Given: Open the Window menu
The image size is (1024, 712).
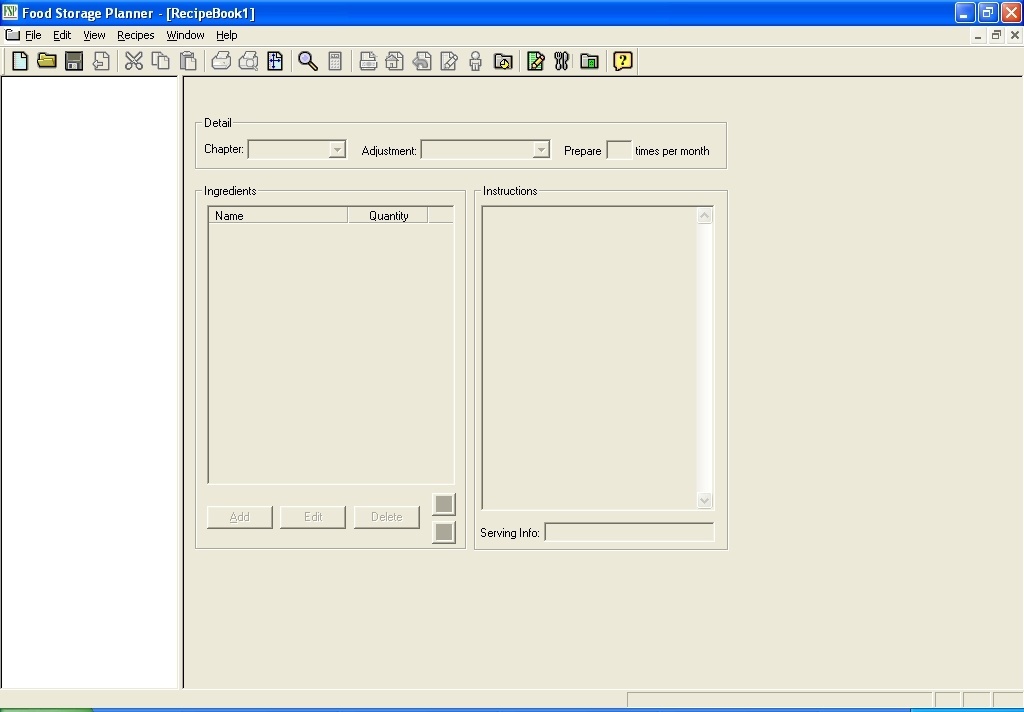Looking at the screenshot, I should 184,34.
